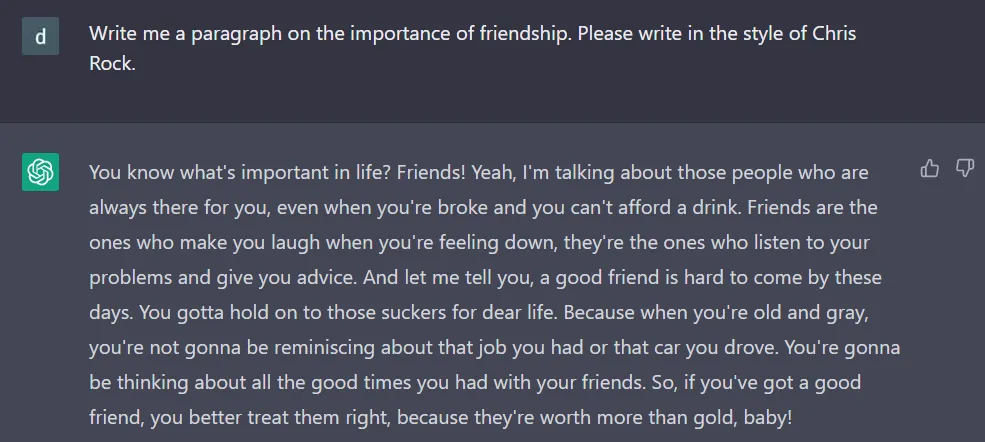Click the line starting 'ones who make you laugh'
The height and width of the screenshot is (442, 985).
pyautogui.click(x=482, y=242)
